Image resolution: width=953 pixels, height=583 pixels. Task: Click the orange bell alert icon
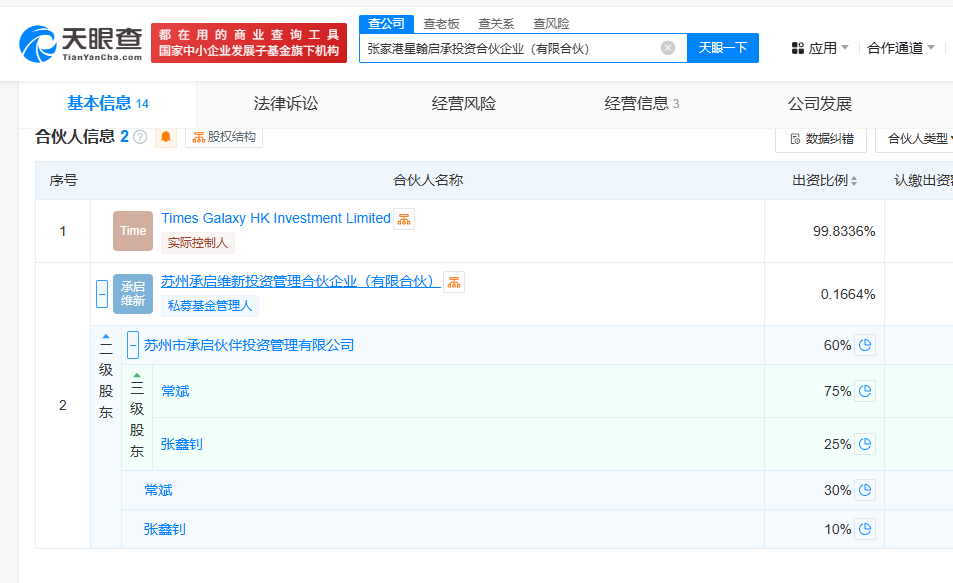coord(166,137)
